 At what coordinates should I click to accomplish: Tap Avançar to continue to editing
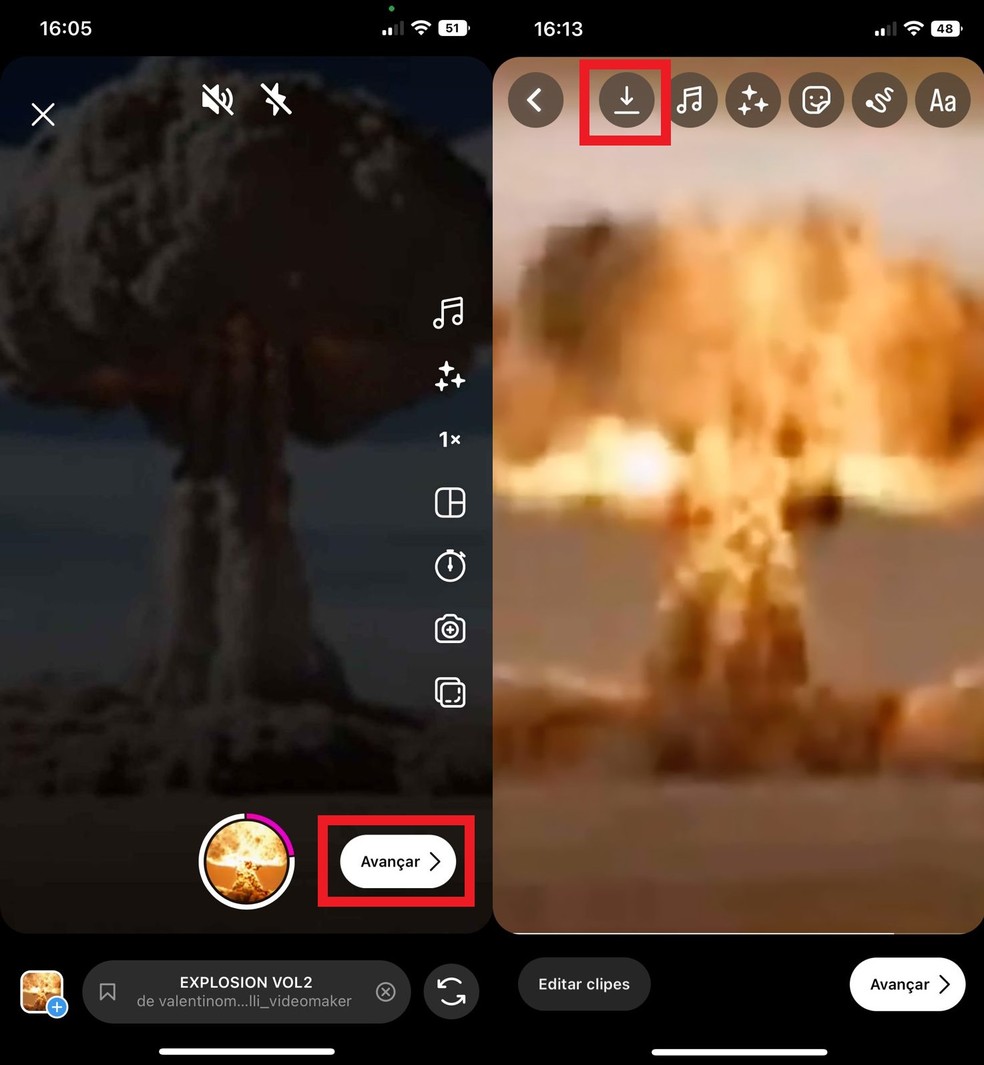[x=396, y=861]
